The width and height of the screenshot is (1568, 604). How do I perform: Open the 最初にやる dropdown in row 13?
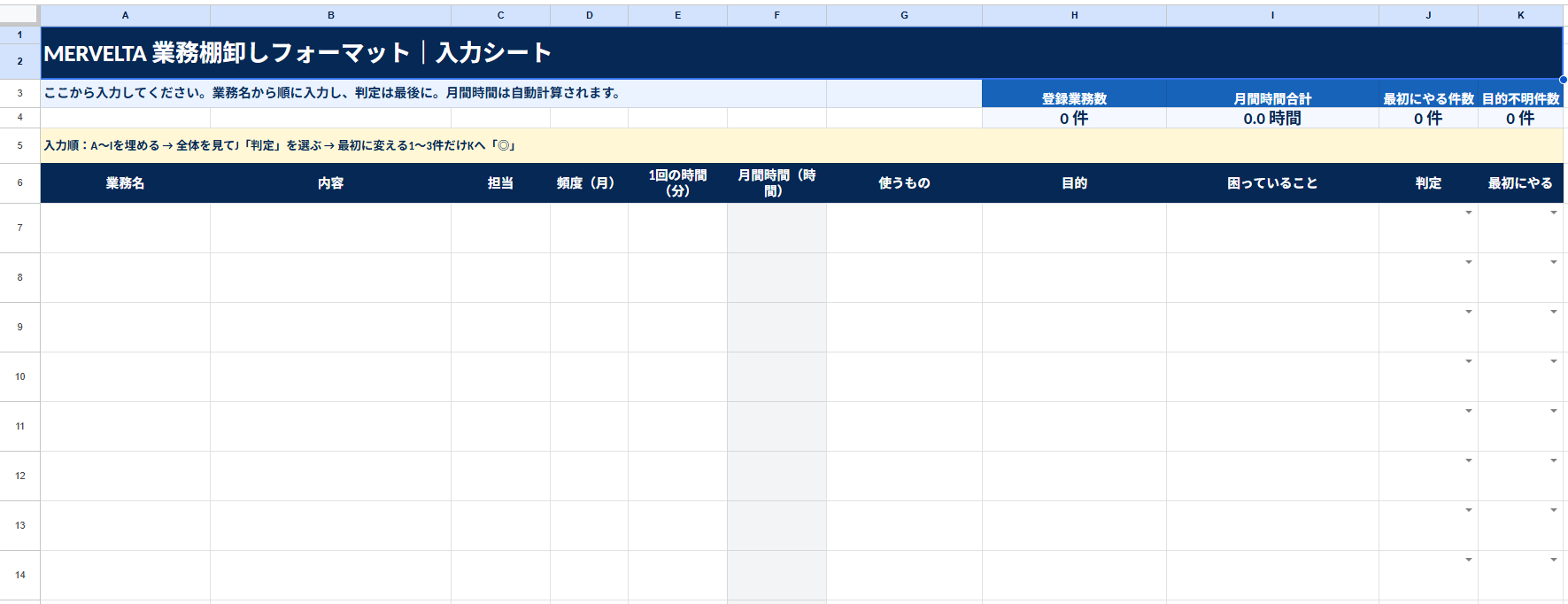point(1554,510)
